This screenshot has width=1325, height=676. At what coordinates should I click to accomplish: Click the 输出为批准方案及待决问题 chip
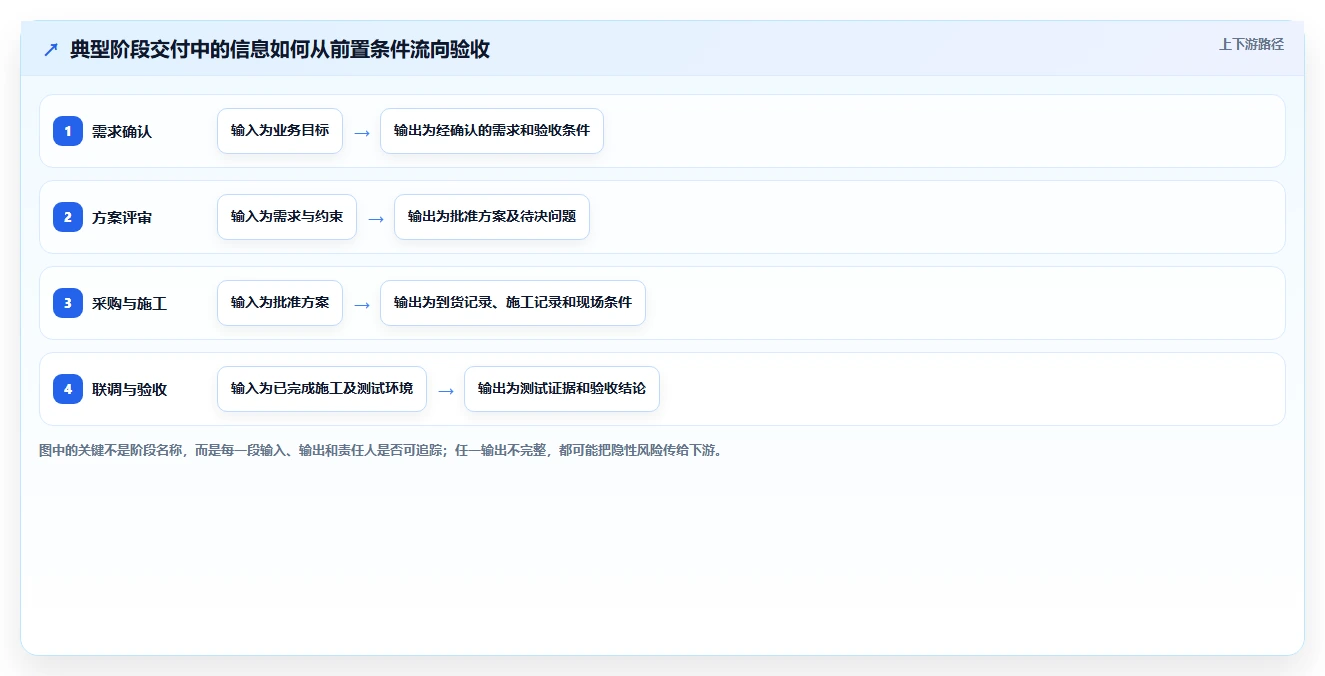click(x=492, y=217)
